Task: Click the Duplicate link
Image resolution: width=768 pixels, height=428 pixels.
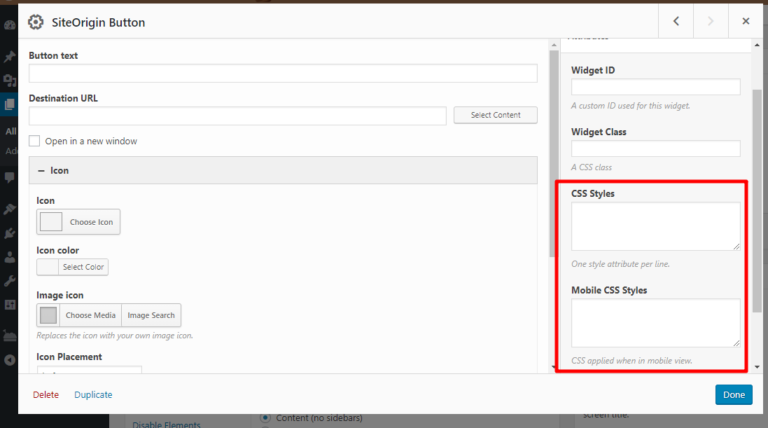Action: coord(93,395)
